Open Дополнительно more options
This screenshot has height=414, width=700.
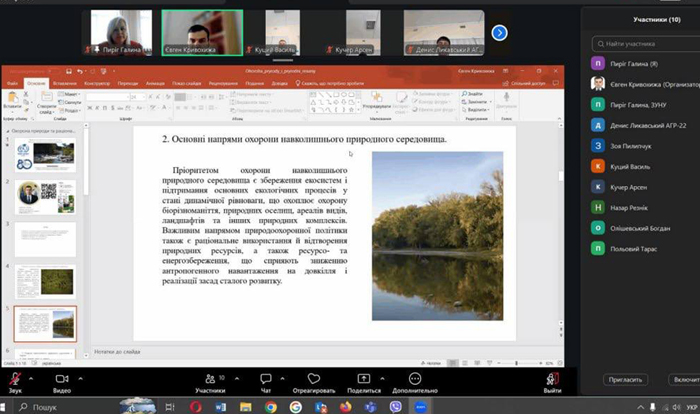415,383
